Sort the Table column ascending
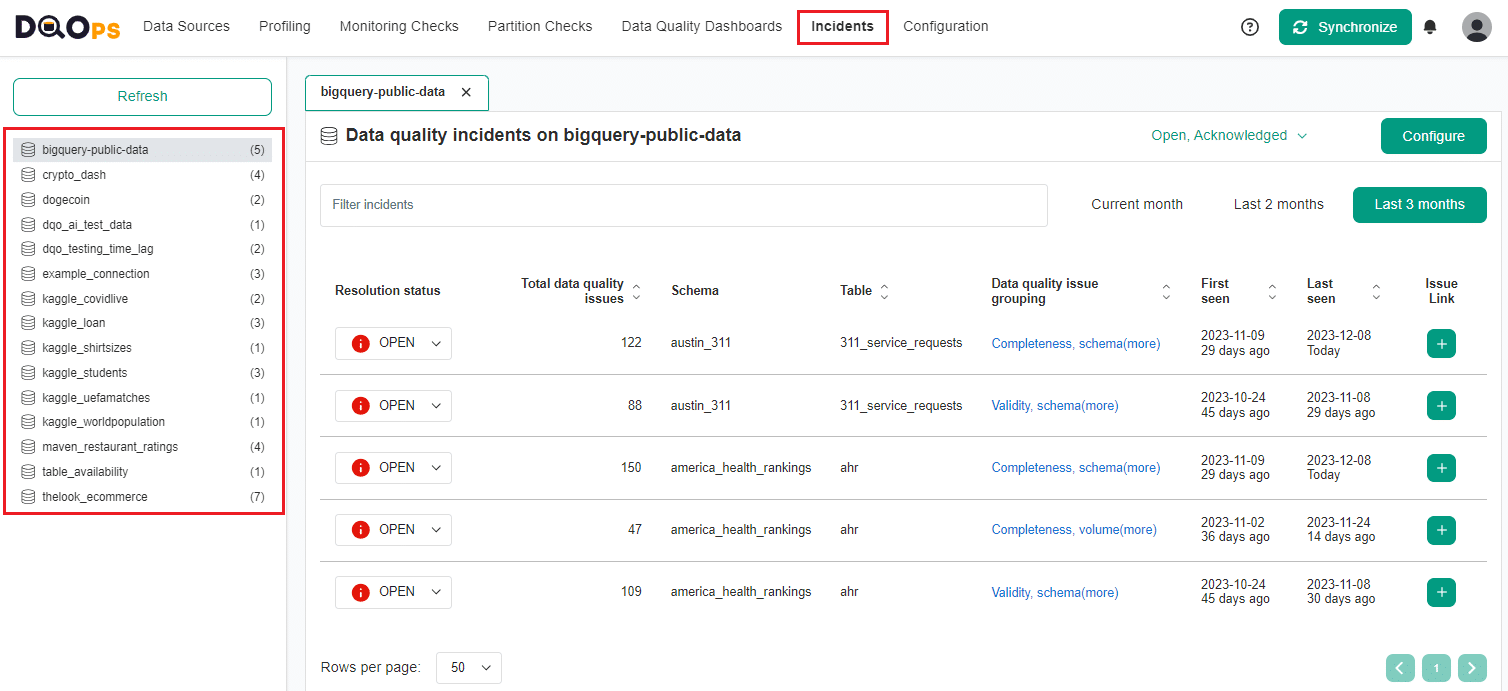The height and width of the screenshot is (691, 1508). [884, 286]
